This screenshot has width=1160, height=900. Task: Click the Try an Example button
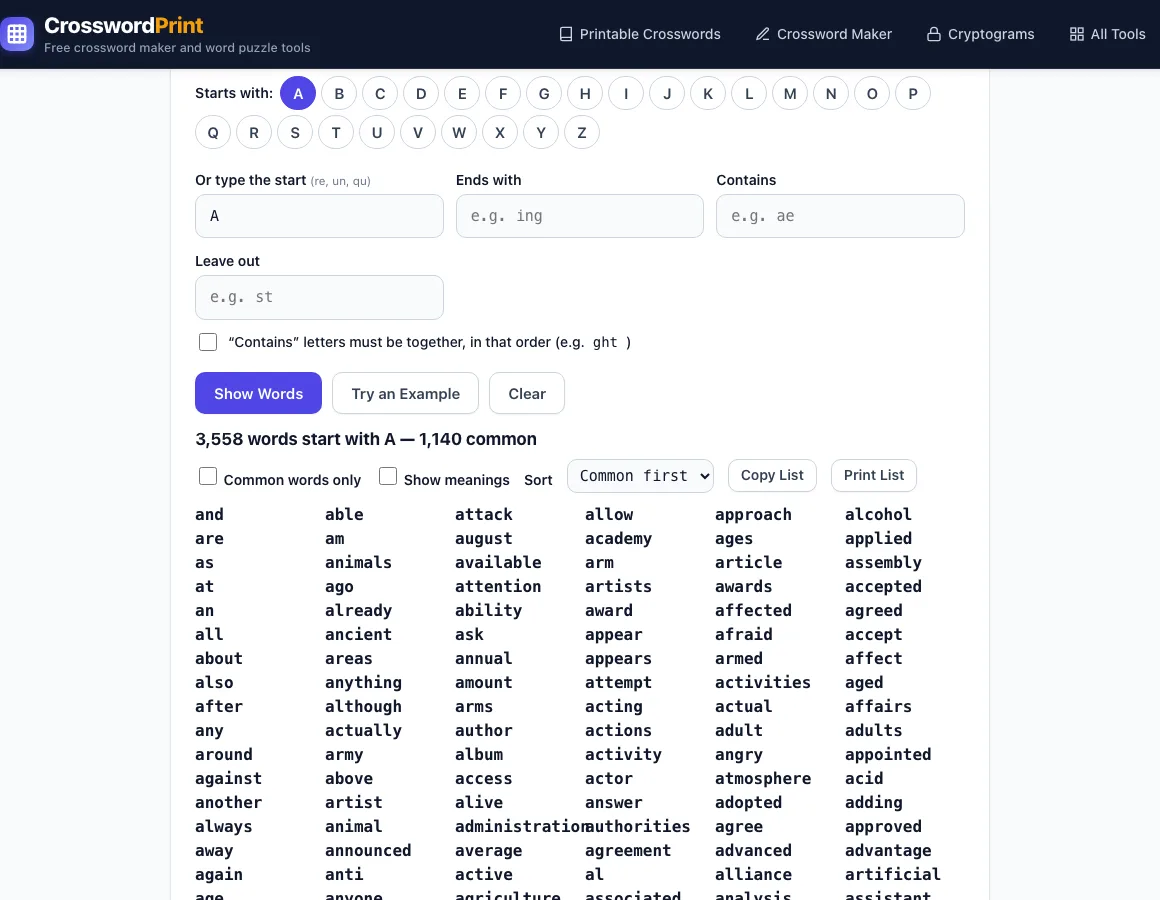tap(405, 393)
